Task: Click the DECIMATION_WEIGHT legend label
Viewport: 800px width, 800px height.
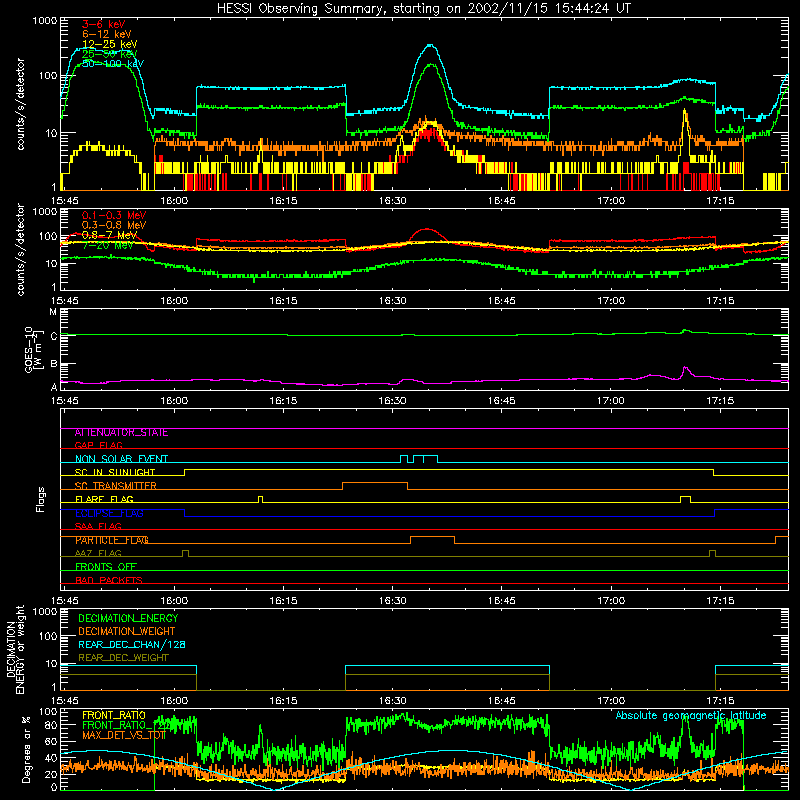Action: coord(127,631)
